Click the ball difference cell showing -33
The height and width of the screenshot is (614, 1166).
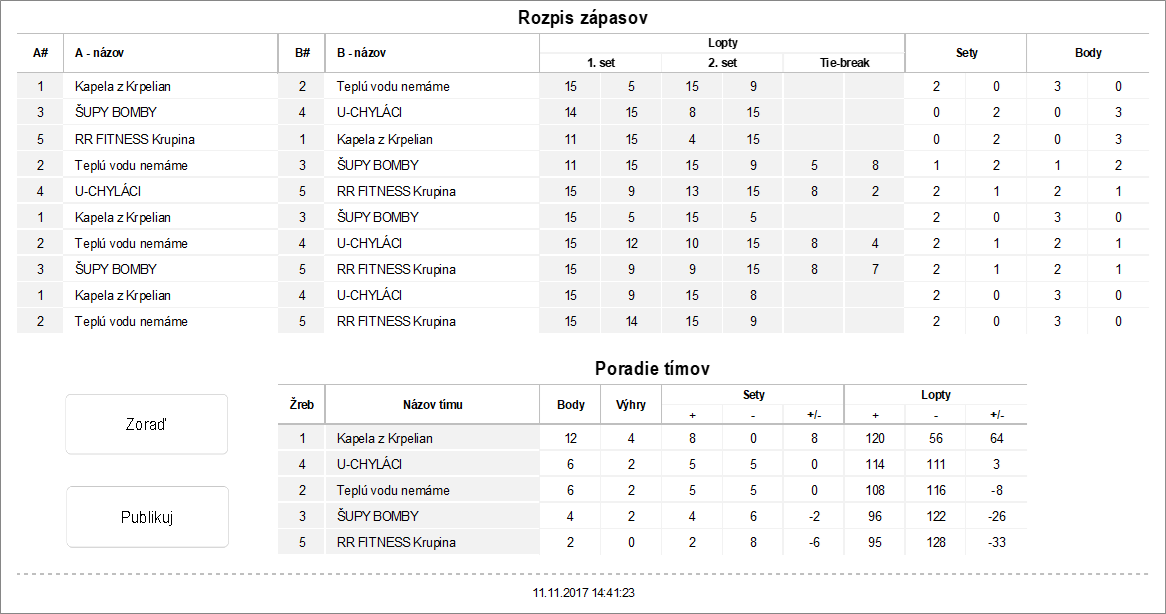click(996, 542)
